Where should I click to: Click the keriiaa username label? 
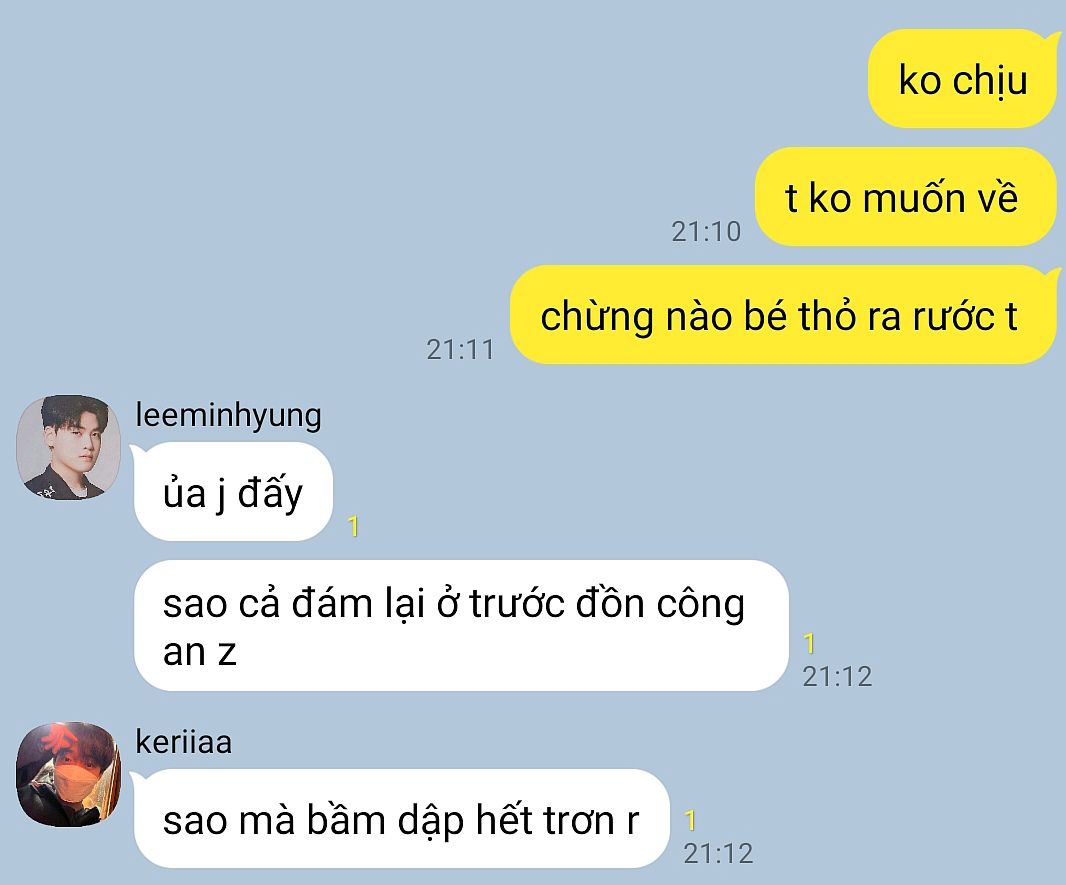tap(184, 742)
